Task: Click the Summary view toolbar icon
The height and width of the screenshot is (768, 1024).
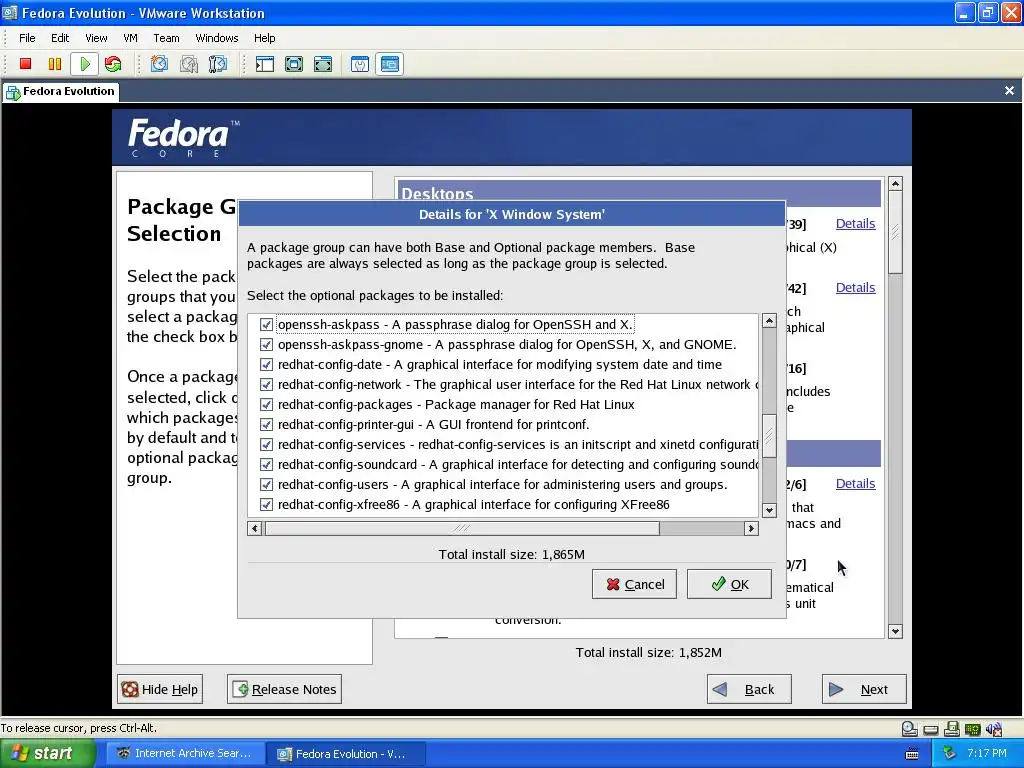Action: point(360,64)
